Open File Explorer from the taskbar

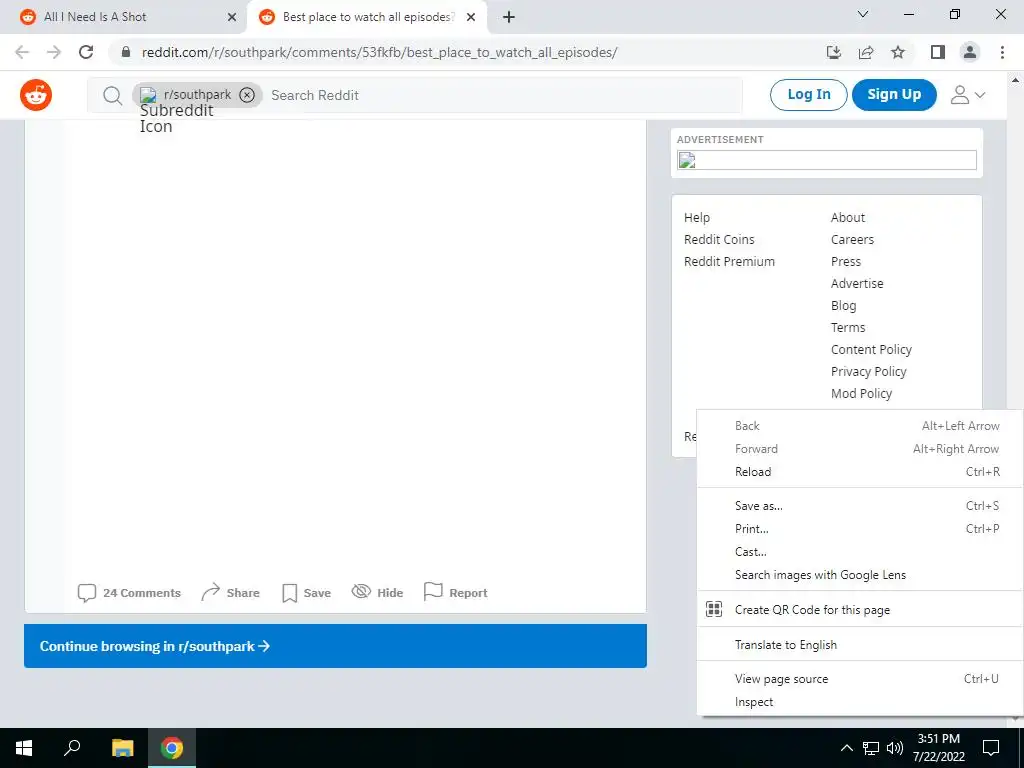pyautogui.click(x=122, y=748)
